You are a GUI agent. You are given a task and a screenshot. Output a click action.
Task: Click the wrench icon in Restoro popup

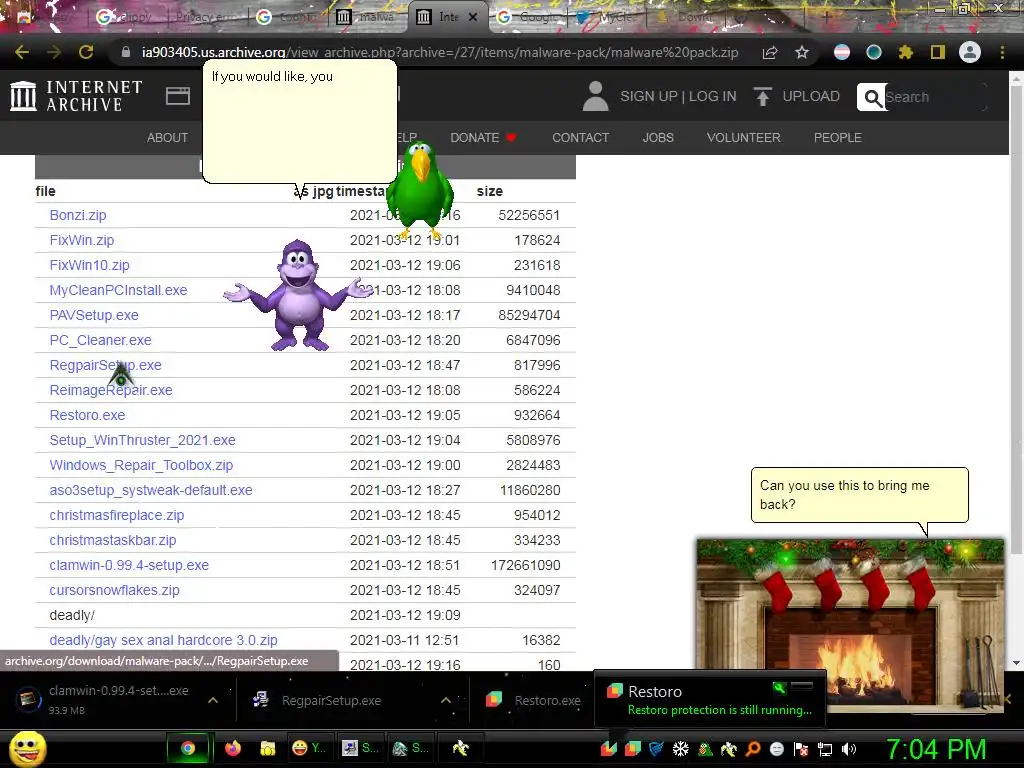[x=779, y=688]
